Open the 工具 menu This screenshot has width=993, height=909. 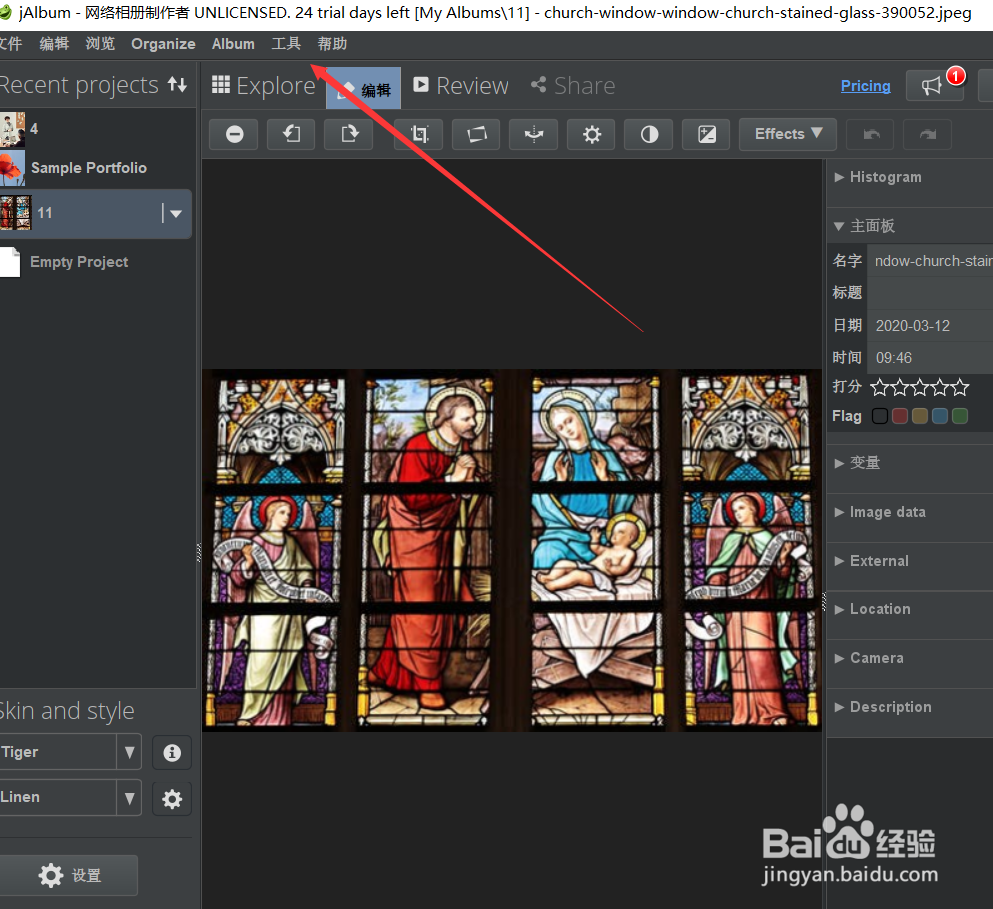pyautogui.click(x=286, y=44)
